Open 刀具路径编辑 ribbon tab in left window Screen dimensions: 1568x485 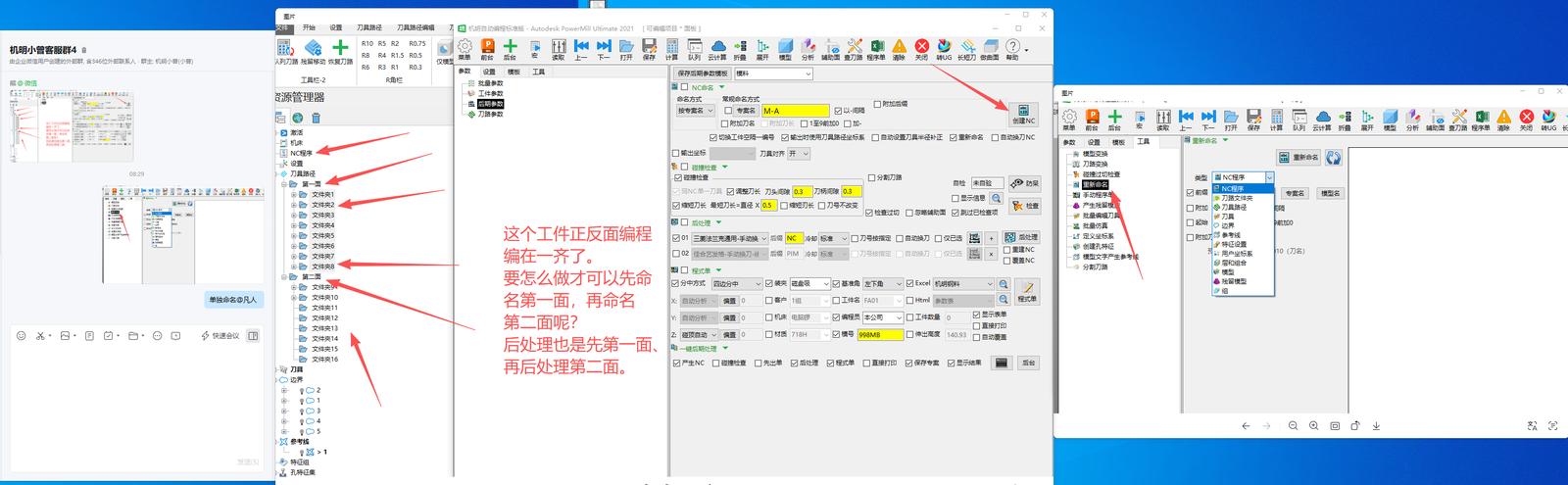pyautogui.click(x=416, y=28)
